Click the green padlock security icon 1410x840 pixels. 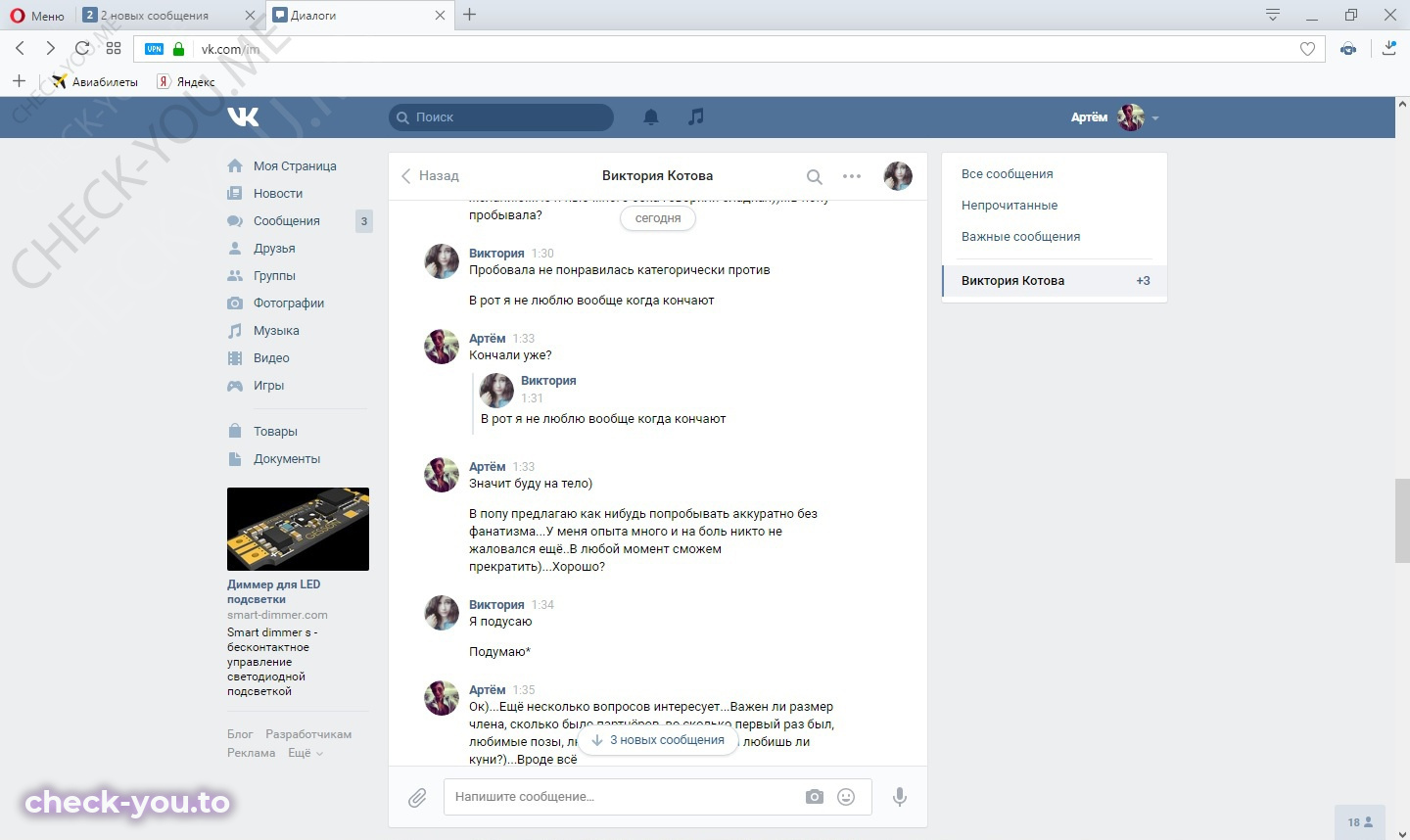[x=178, y=49]
